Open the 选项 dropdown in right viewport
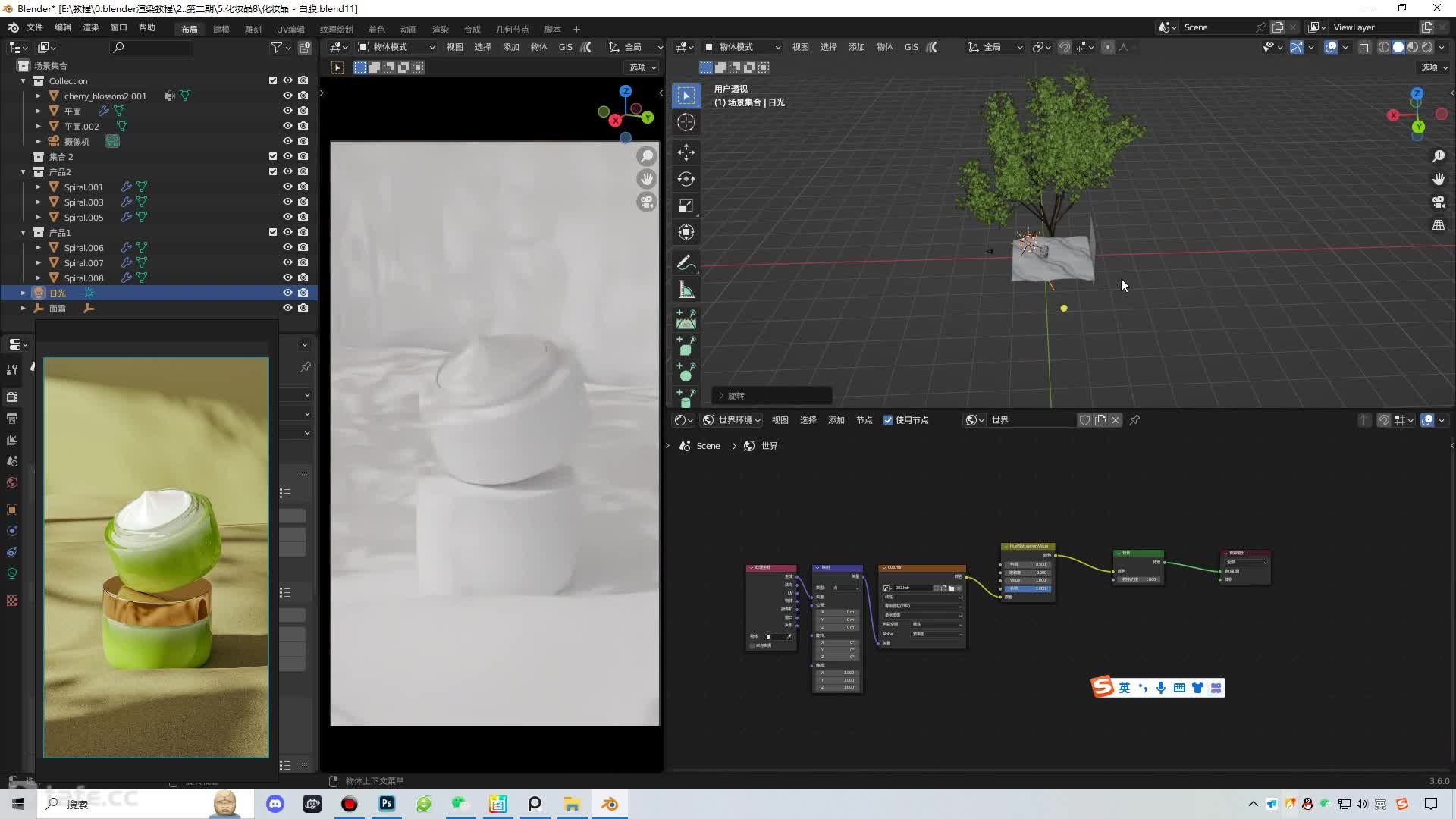Viewport: 1456px width, 819px height. tap(1434, 67)
